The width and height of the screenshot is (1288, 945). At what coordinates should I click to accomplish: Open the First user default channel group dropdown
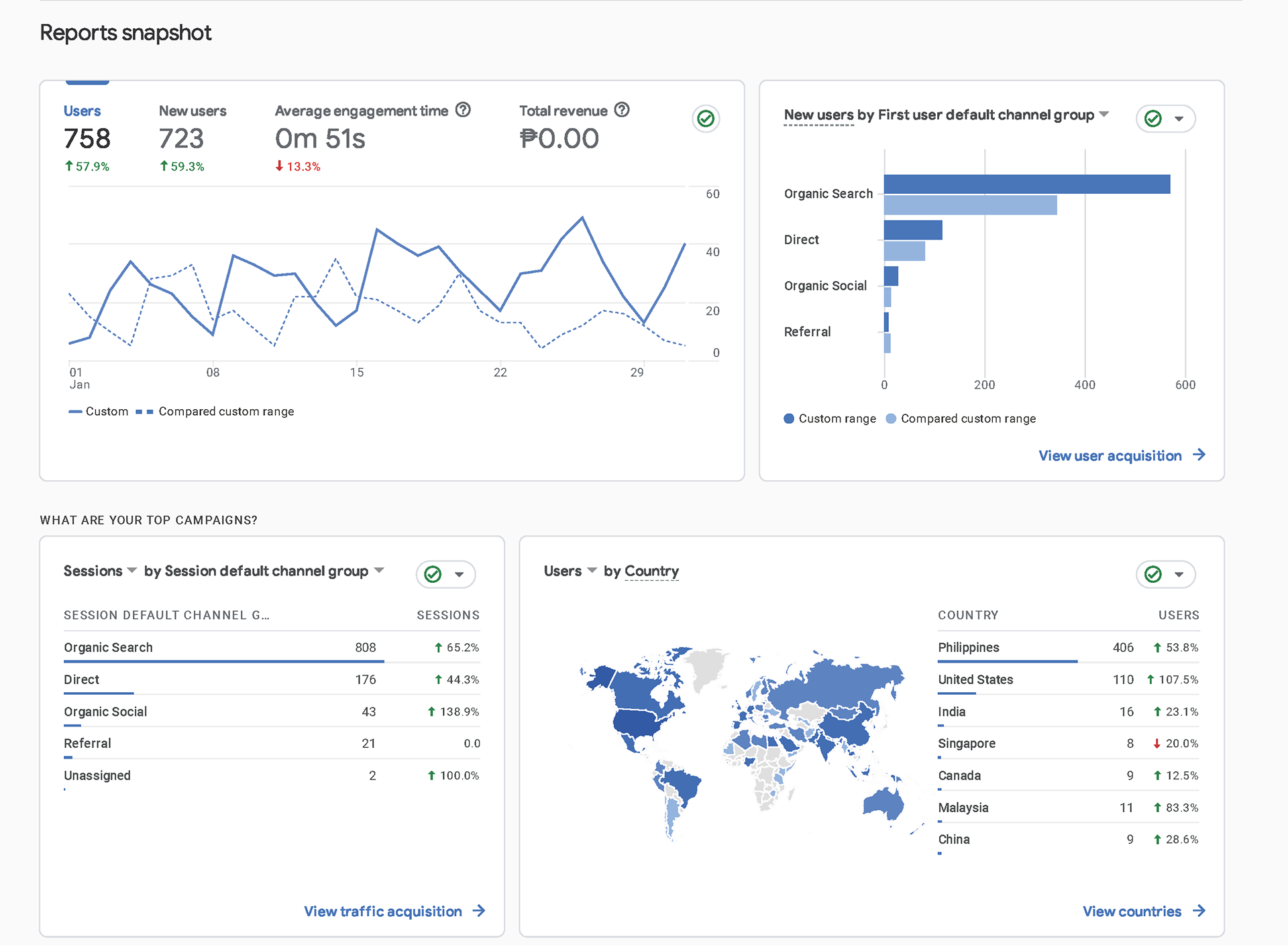(x=1105, y=115)
